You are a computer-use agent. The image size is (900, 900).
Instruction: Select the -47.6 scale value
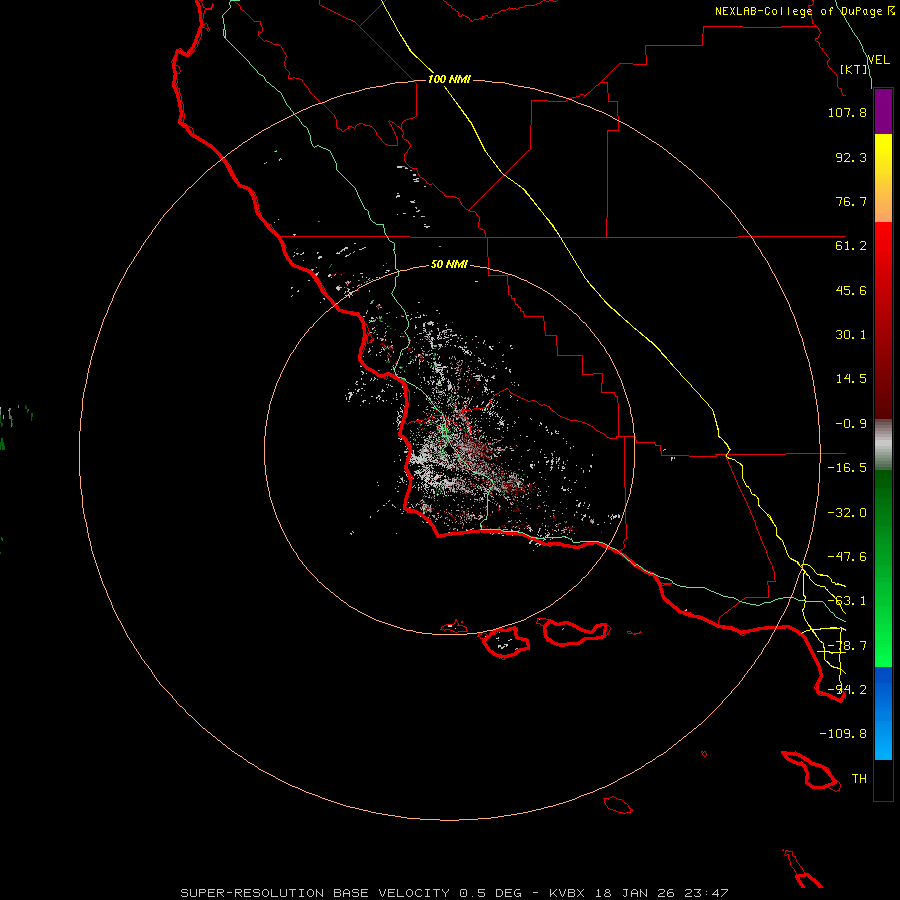(x=847, y=557)
